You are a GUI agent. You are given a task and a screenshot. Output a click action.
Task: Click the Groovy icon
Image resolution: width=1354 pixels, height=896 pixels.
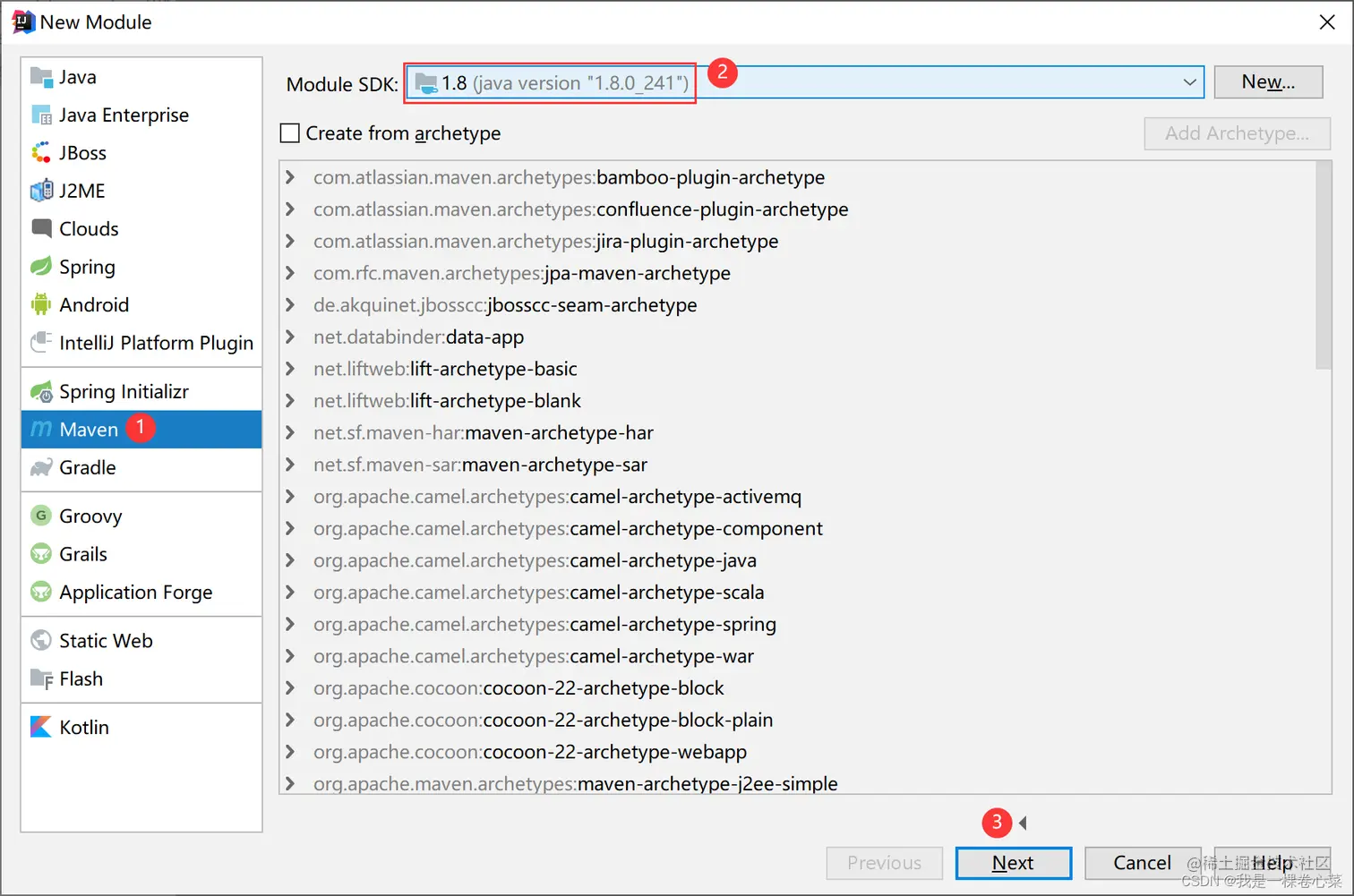coord(41,516)
